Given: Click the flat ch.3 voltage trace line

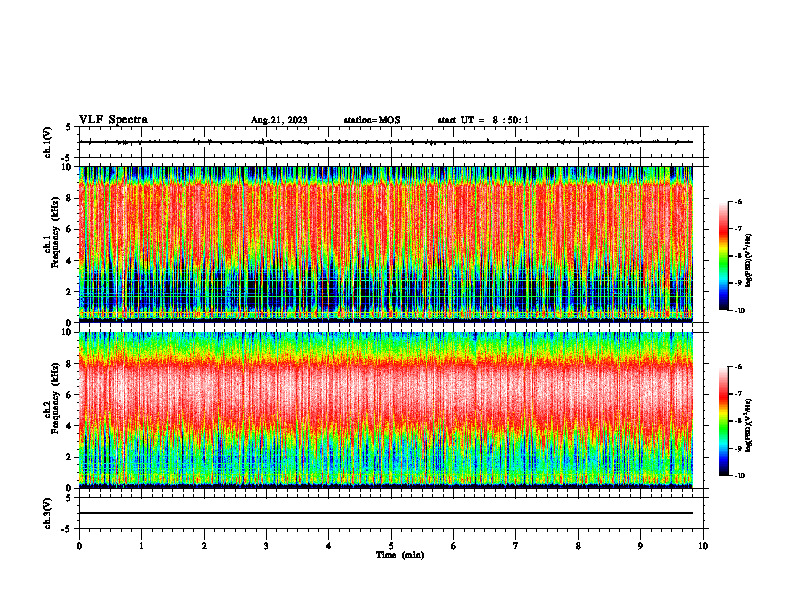Looking at the screenshot, I should click(386, 513).
